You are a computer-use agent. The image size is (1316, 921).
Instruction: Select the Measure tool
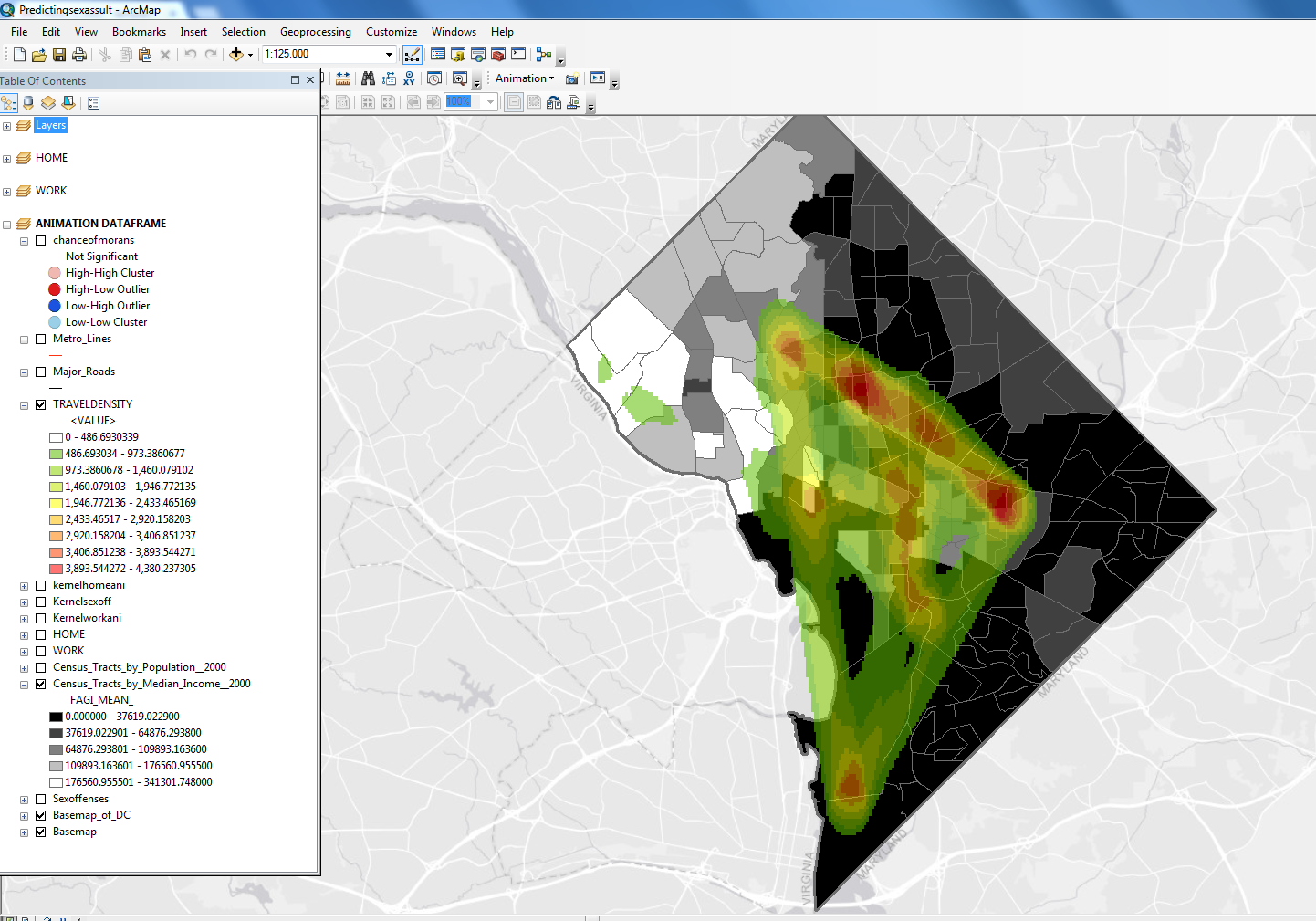click(x=343, y=78)
